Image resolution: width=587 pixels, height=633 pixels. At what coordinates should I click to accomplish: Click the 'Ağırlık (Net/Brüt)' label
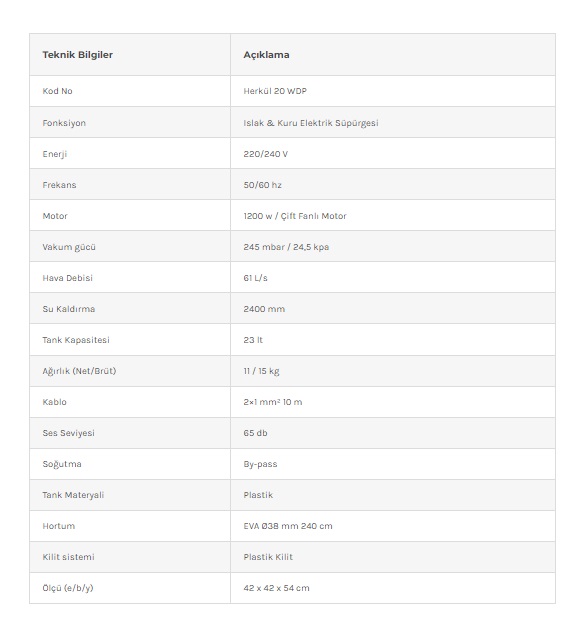point(79,371)
